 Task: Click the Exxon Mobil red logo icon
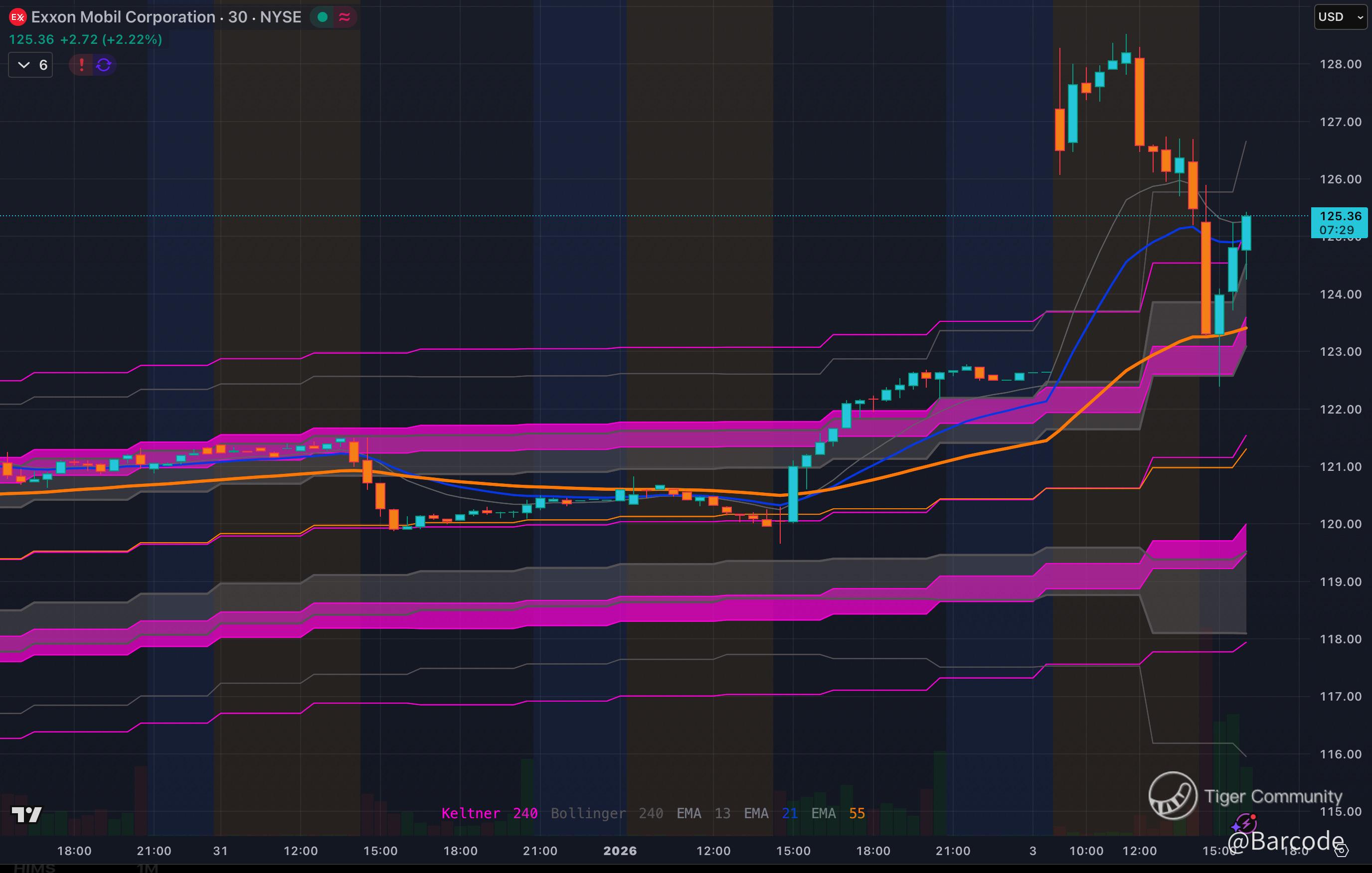[17, 17]
